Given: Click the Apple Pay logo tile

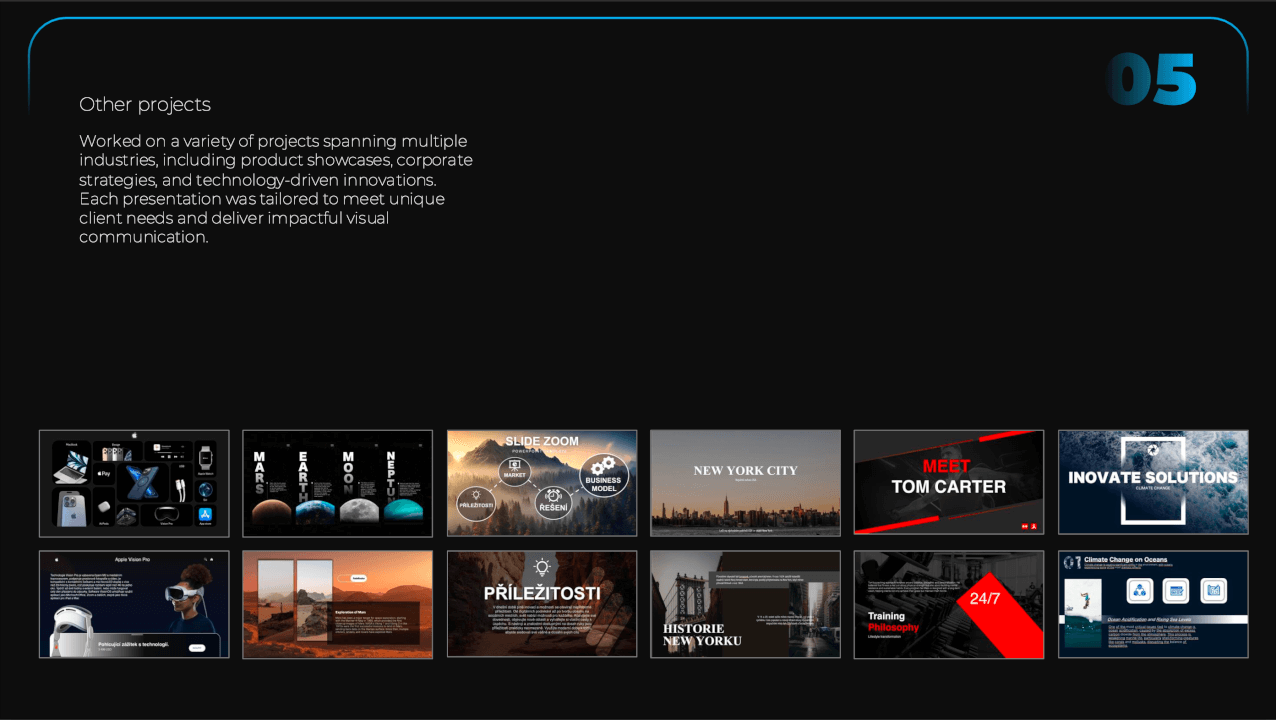Looking at the screenshot, I should point(103,473).
